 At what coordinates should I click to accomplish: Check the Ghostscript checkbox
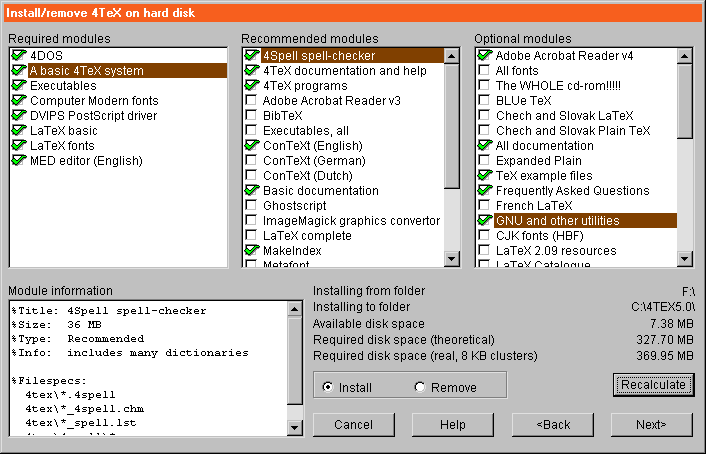[251, 205]
